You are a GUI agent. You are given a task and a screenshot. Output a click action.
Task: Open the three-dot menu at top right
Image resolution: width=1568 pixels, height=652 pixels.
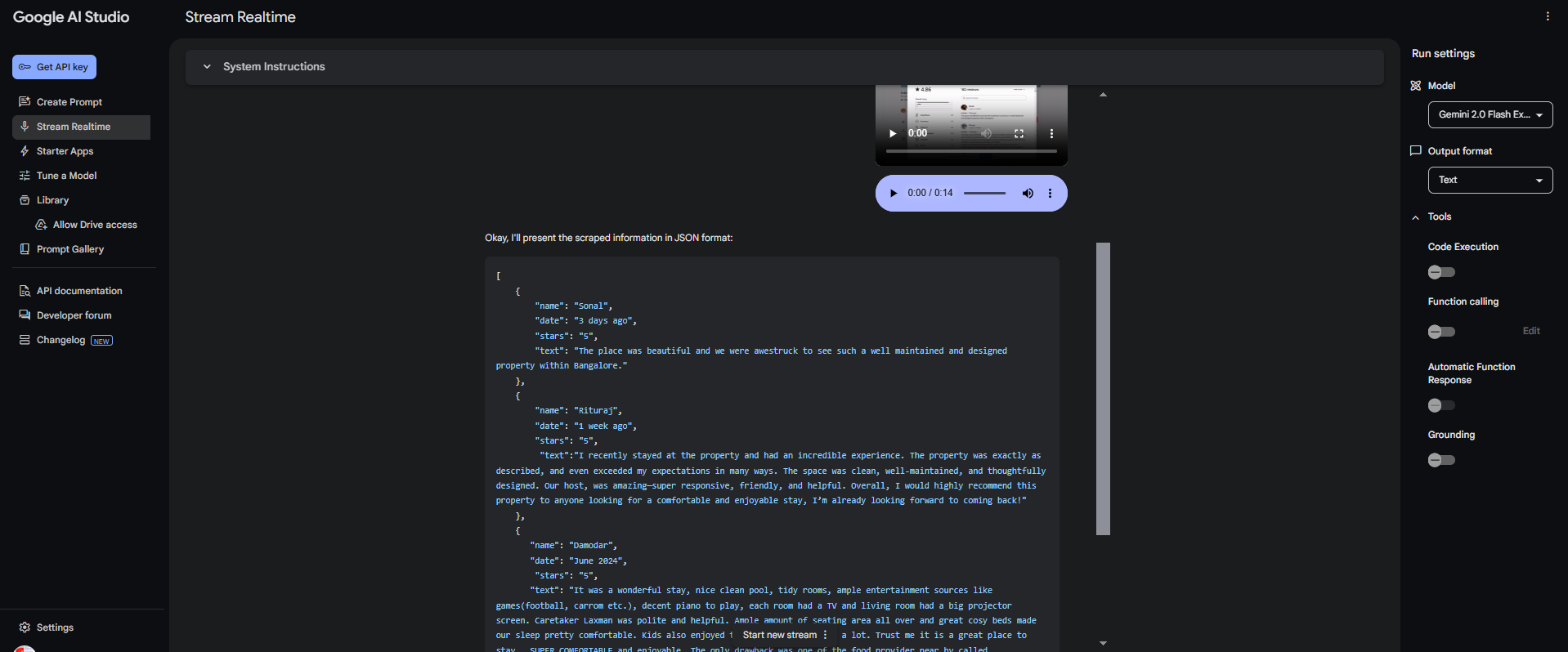pos(1547,16)
